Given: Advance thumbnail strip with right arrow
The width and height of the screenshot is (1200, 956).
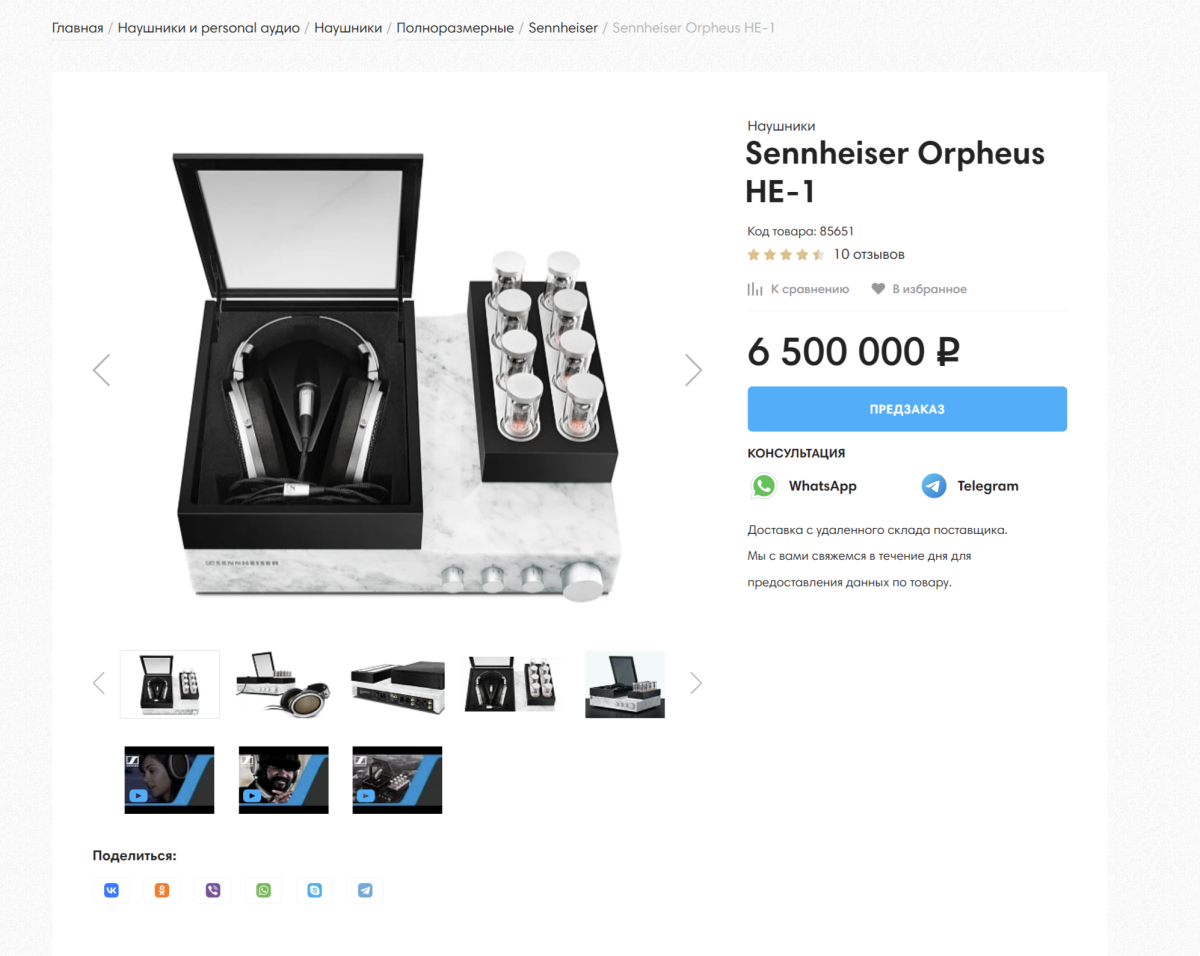Looking at the screenshot, I should coord(696,683).
